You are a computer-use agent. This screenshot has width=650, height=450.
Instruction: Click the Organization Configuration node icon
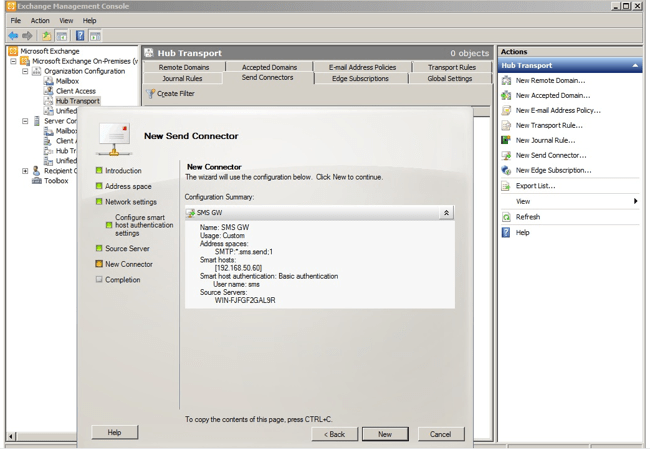(36, 71)
